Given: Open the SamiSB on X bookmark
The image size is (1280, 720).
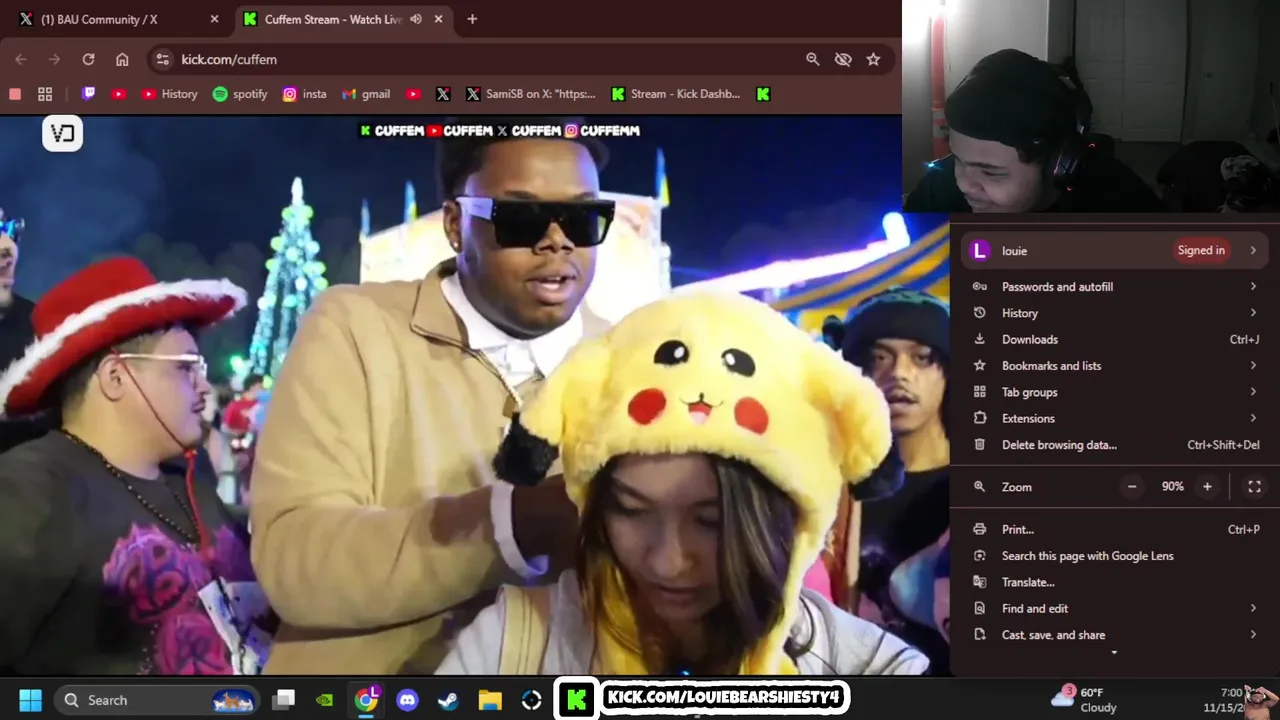Looking at the screenshot, I should pyautogui.click(x=530, y=94).
